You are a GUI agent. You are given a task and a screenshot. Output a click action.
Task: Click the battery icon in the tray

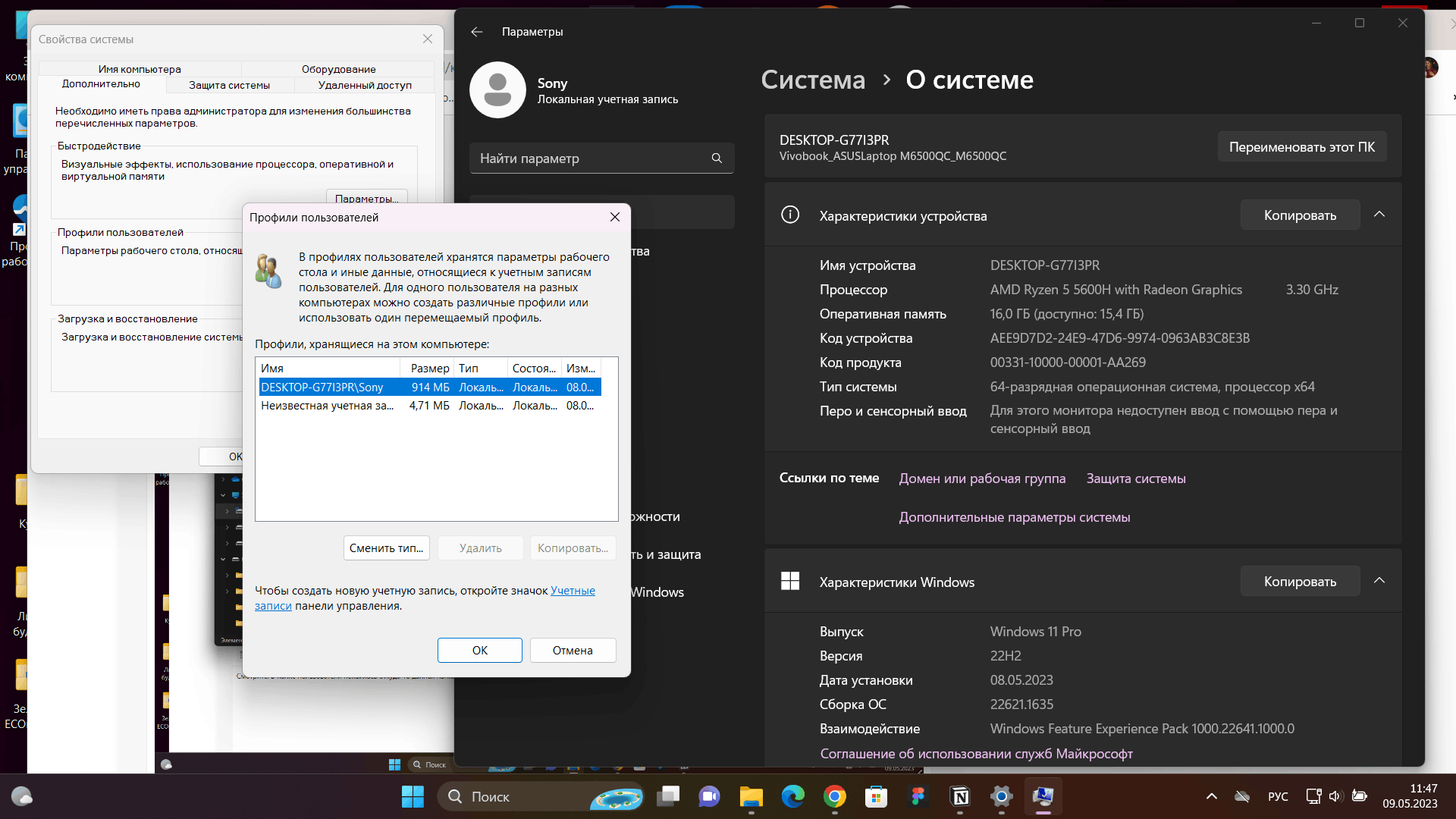point(1360,797)
